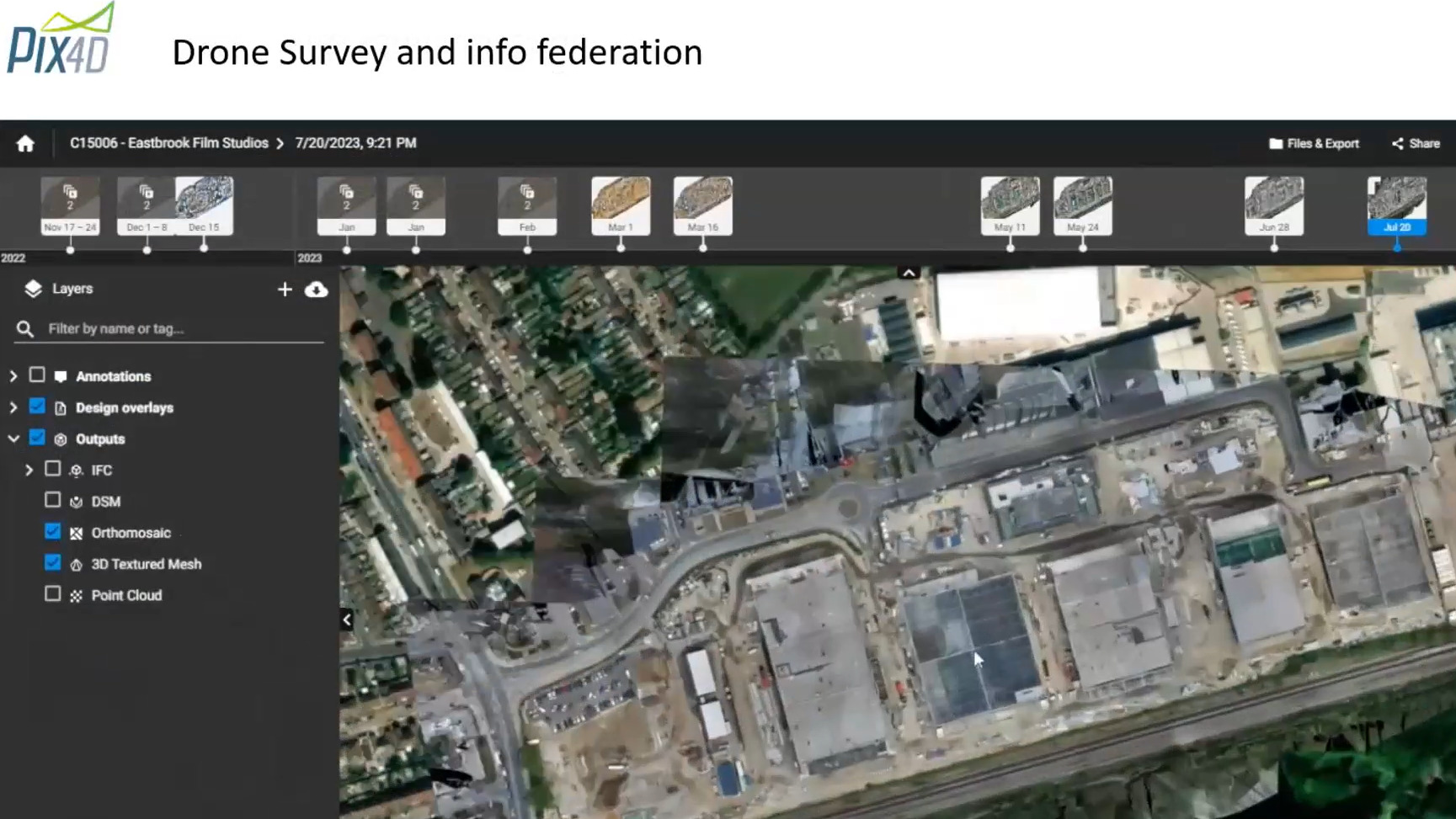Expand the IFC tree item

(29, 470)
